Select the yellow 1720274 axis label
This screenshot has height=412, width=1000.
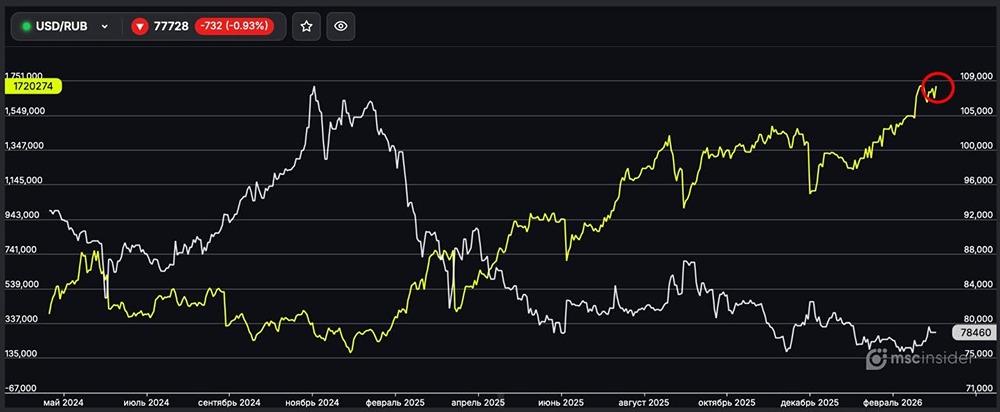(x=32, y=88)
